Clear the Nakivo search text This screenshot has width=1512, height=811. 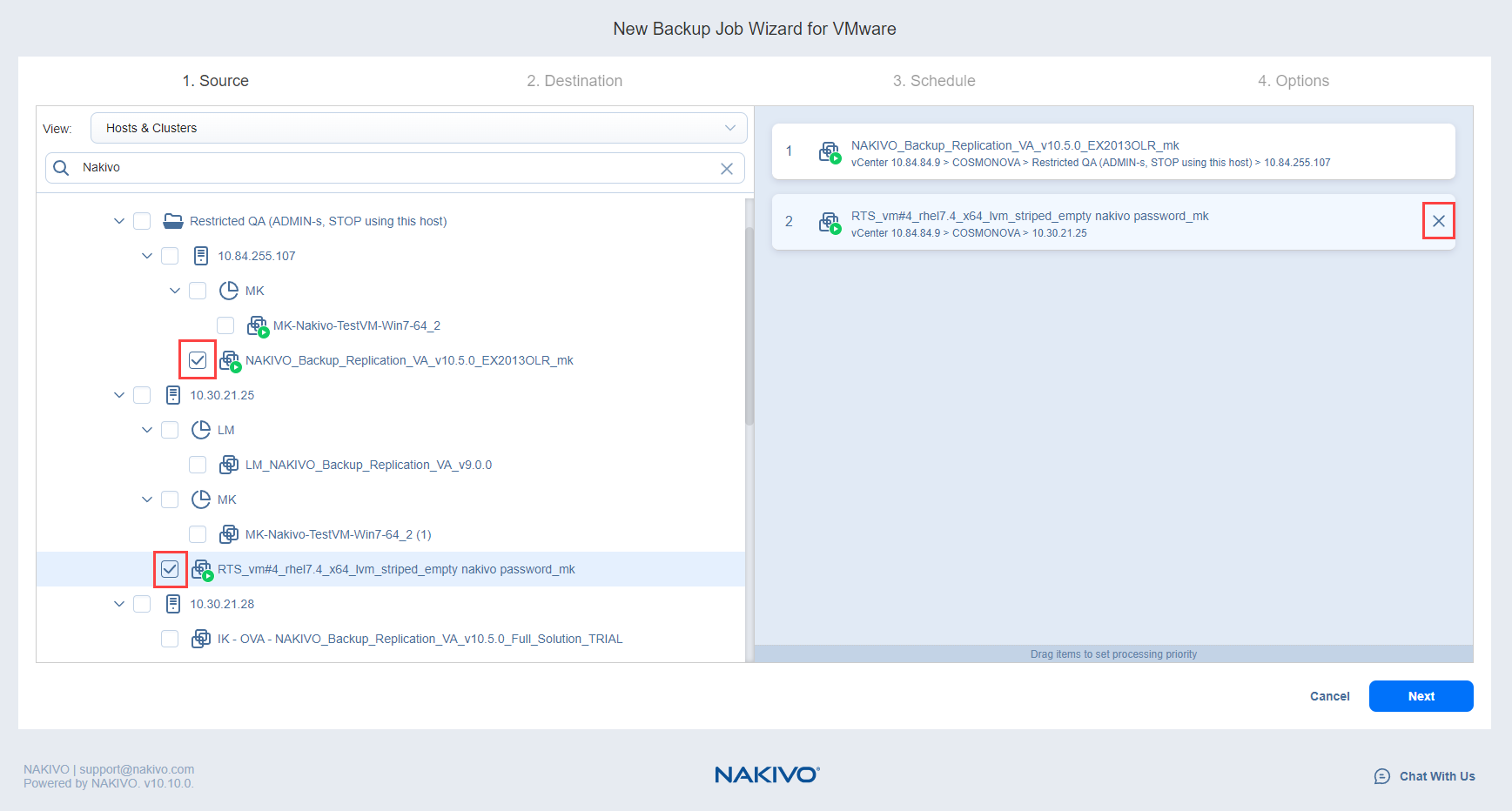point(727,169)
